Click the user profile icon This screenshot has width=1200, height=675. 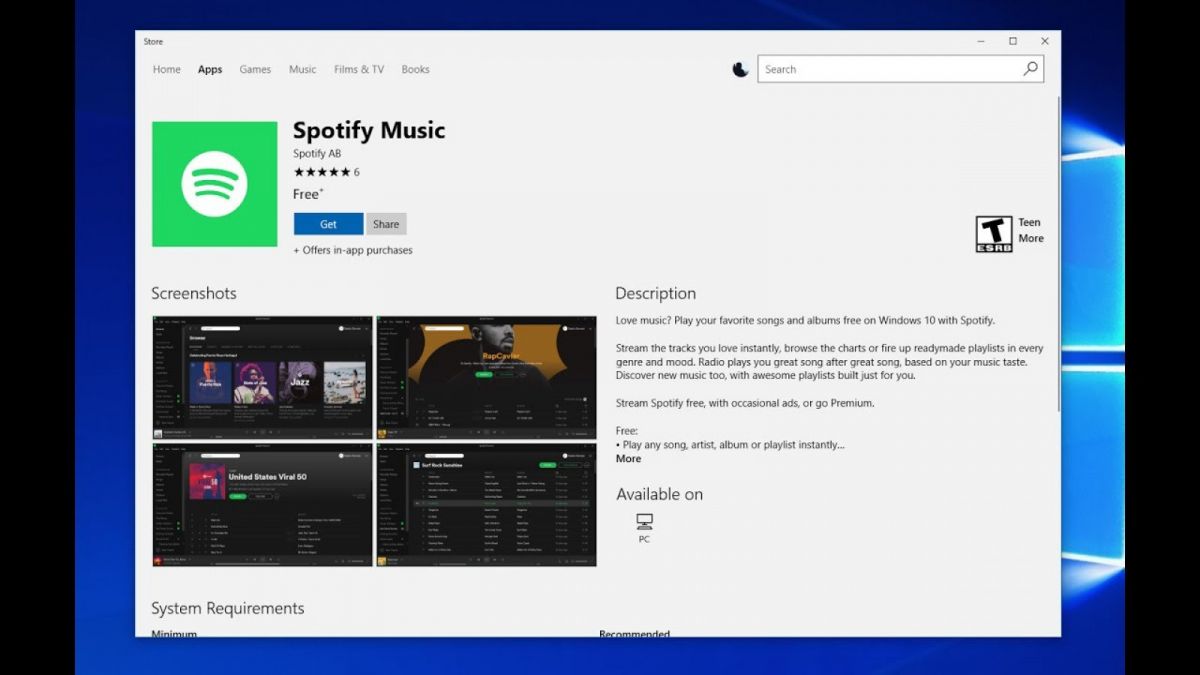pos(740,69)
